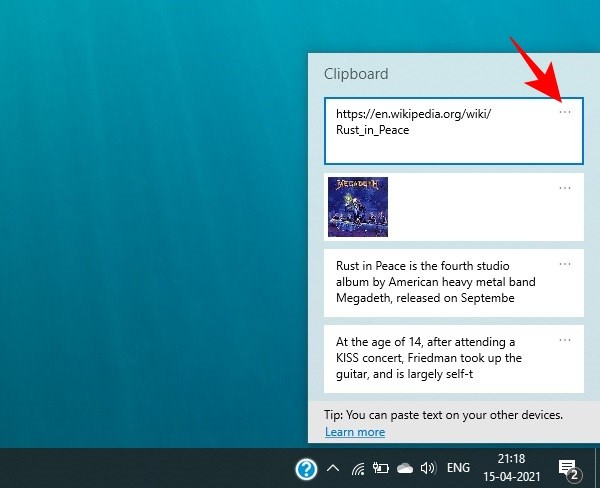Open options menu for Megadeth image clip
600x488 pixels.
(x=565, y=188)
